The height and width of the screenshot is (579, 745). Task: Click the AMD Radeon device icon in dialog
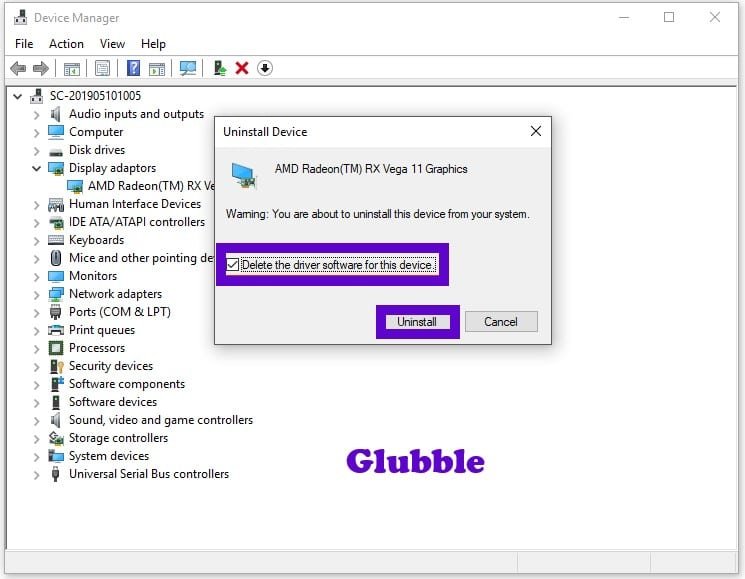(x=244, y=176)
